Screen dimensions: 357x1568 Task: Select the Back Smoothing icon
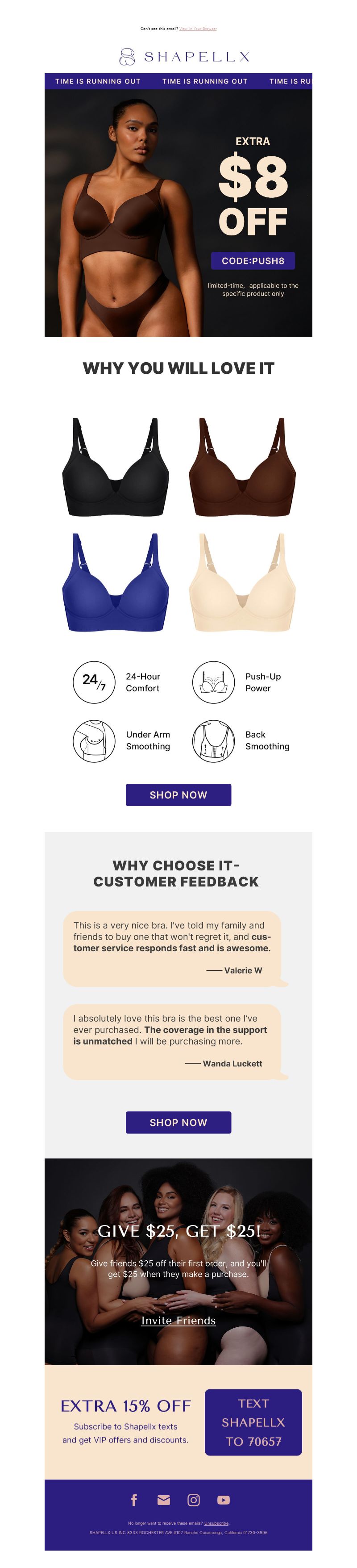point(213,741)
